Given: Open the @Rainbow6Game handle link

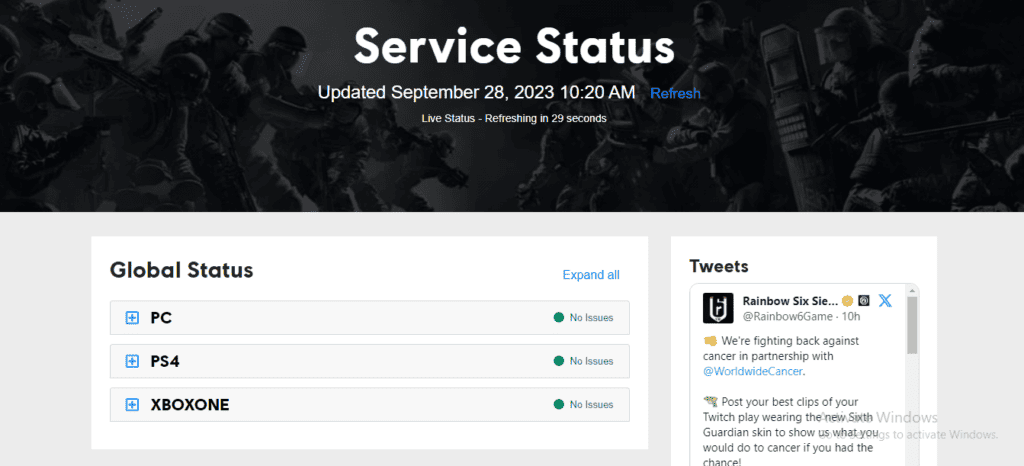Looking at the screenshot, I should click(787, 317).
